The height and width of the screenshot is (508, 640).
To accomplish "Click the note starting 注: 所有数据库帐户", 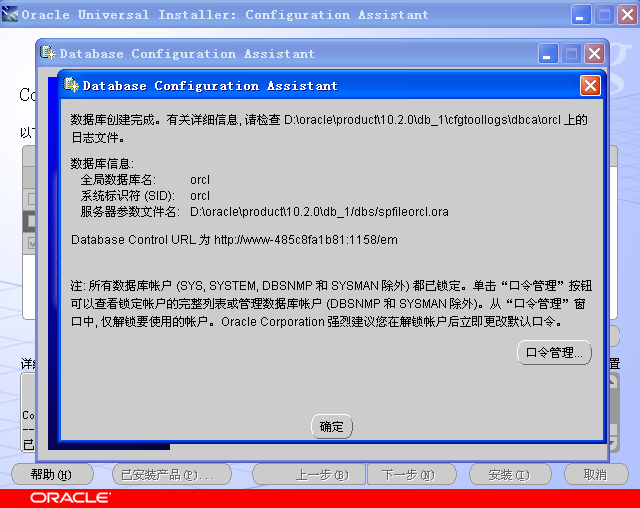I will pos(331,304).
